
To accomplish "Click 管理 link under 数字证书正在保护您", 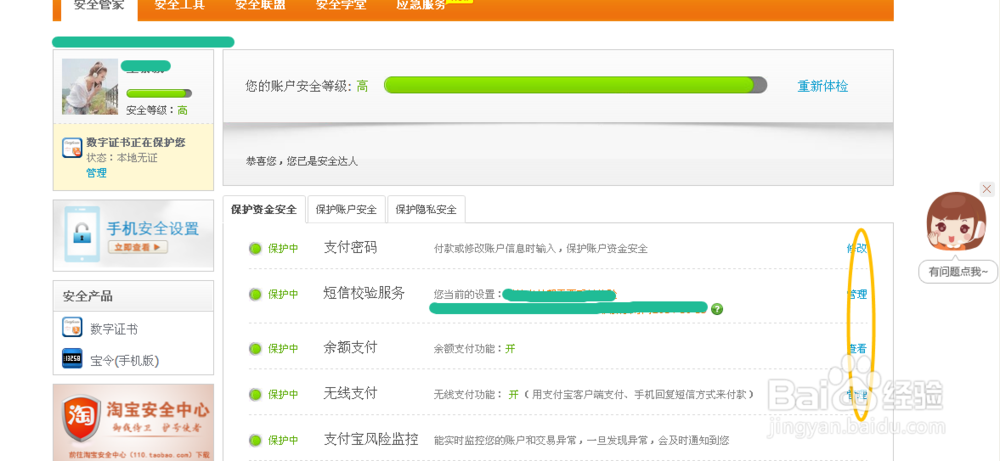I will click(96, 173).
